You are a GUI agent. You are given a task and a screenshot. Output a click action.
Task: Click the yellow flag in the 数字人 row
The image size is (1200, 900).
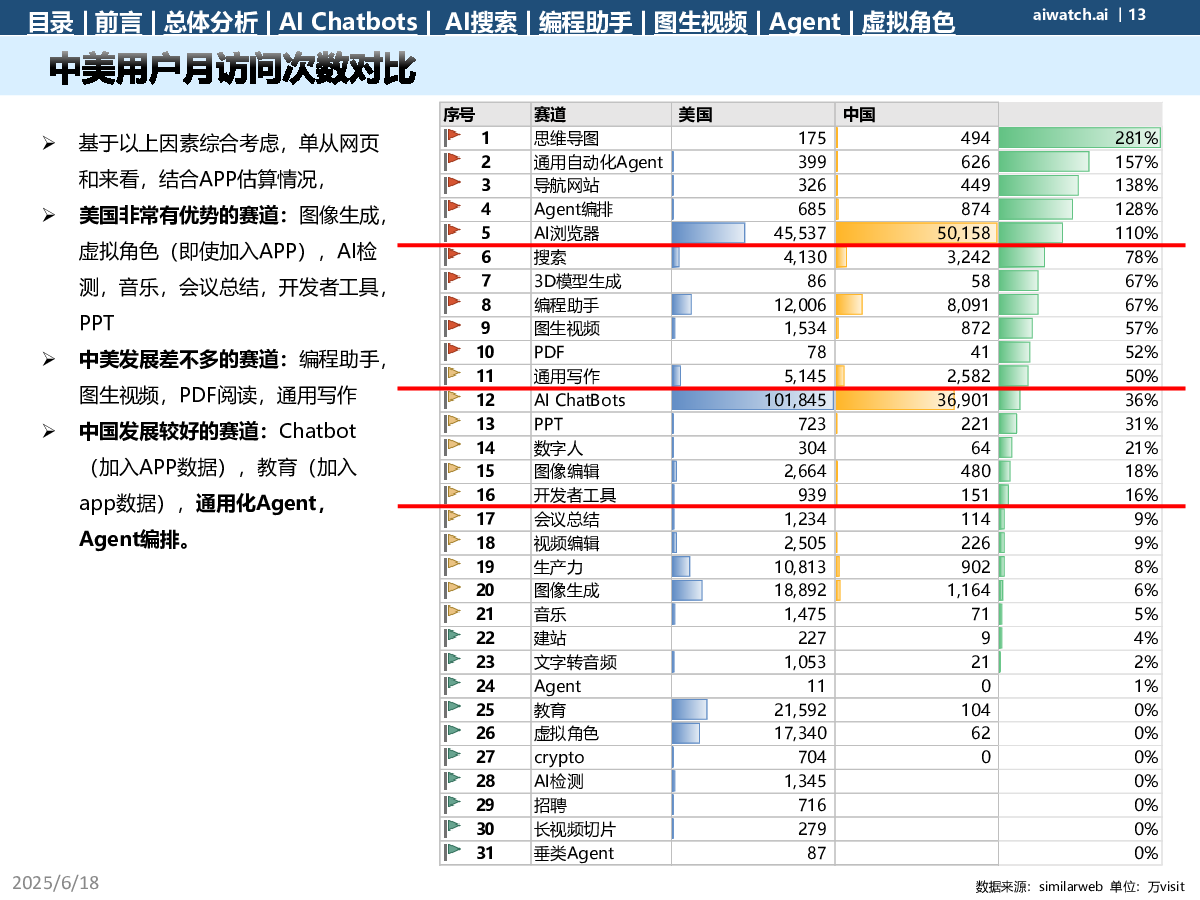click(452, 446)
